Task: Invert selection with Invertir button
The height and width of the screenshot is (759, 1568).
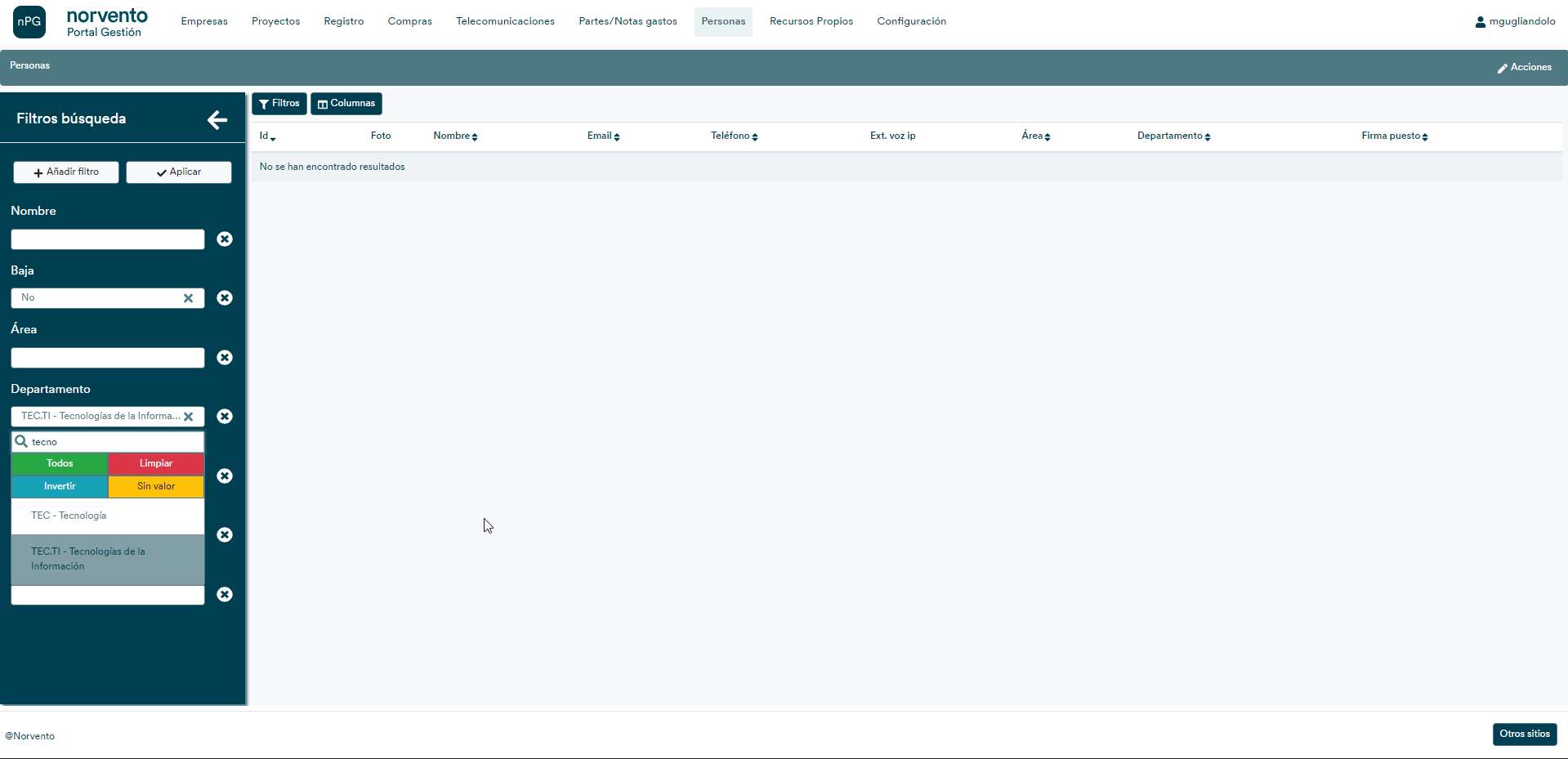Action: point(60,487)
